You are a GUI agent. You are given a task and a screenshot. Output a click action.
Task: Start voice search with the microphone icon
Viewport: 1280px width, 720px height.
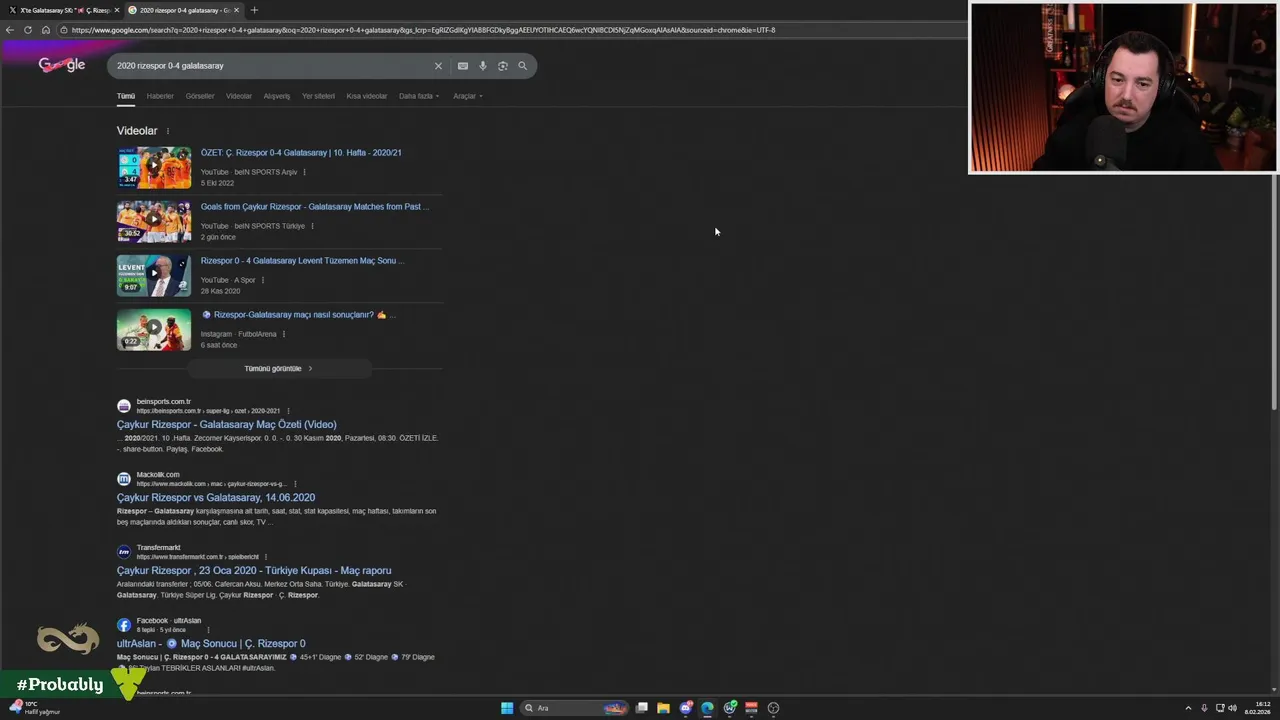[x=482, y=66]
